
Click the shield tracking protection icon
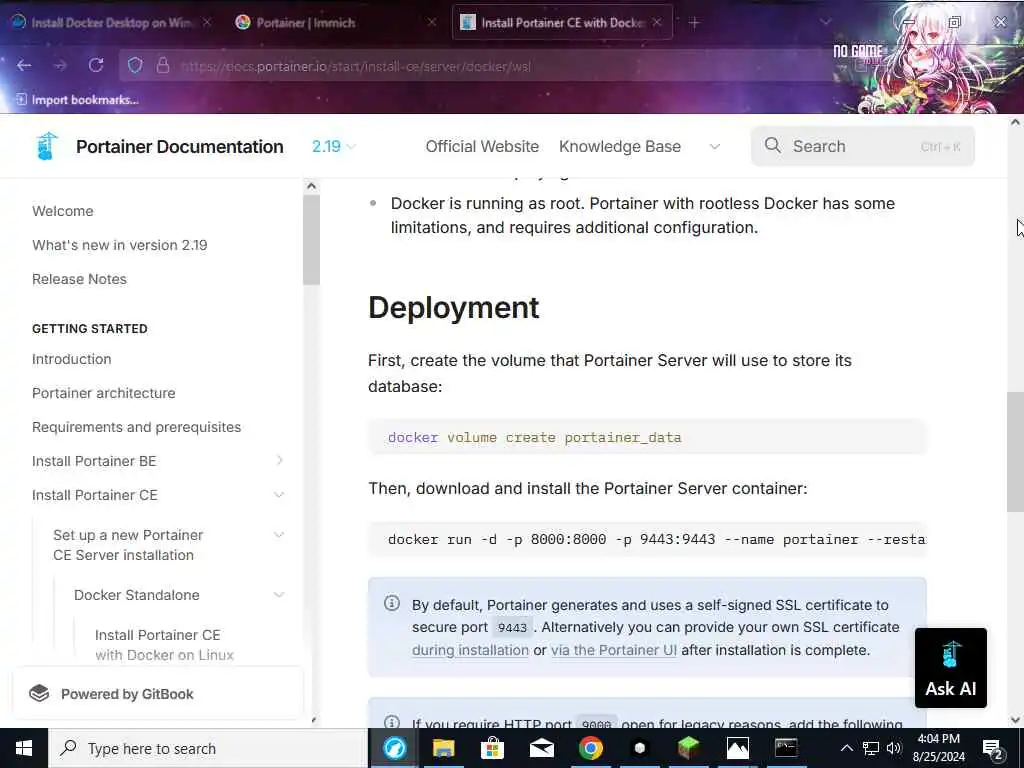[x=135, y=65]
